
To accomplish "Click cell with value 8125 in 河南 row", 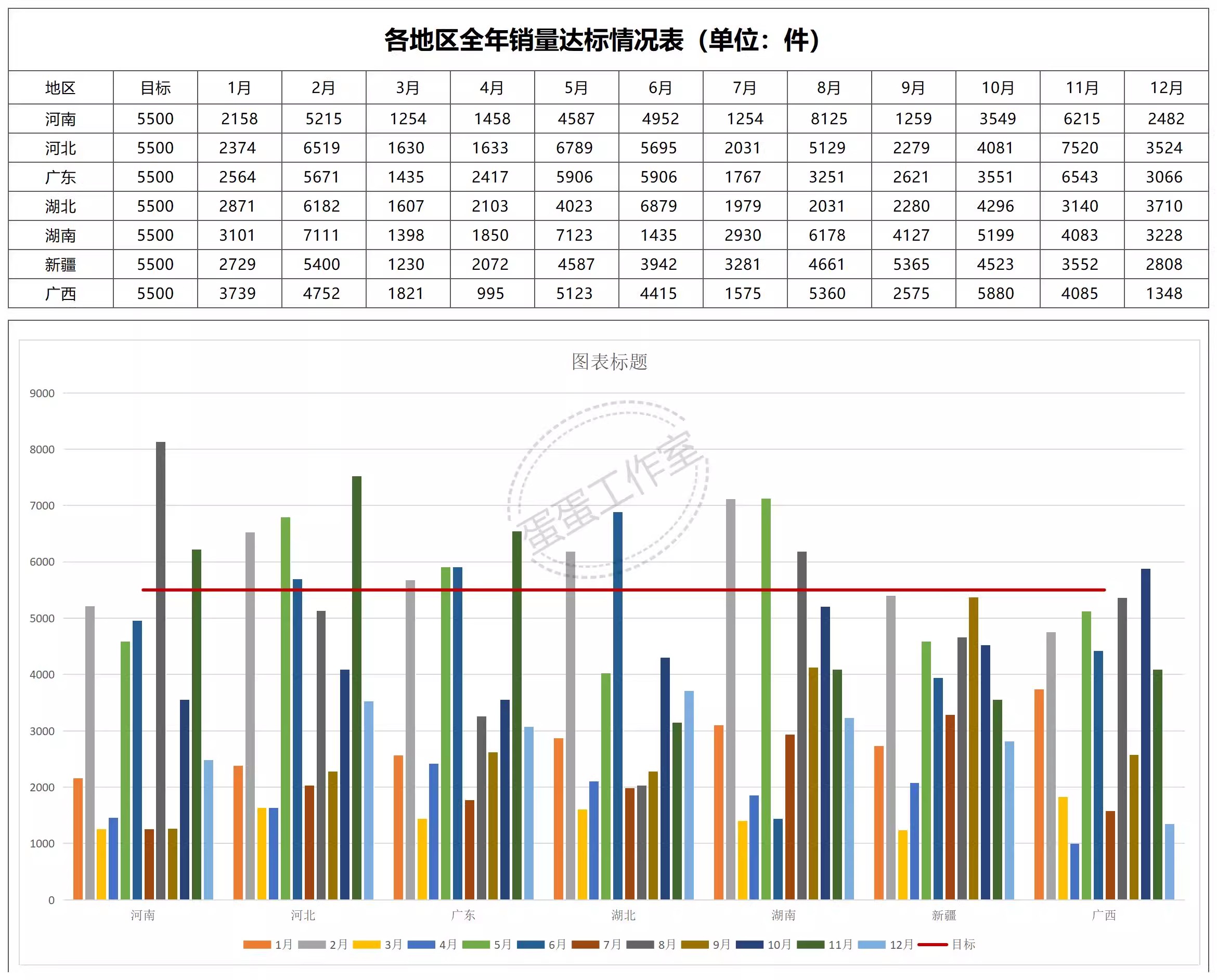I will (x=829, y=119).
